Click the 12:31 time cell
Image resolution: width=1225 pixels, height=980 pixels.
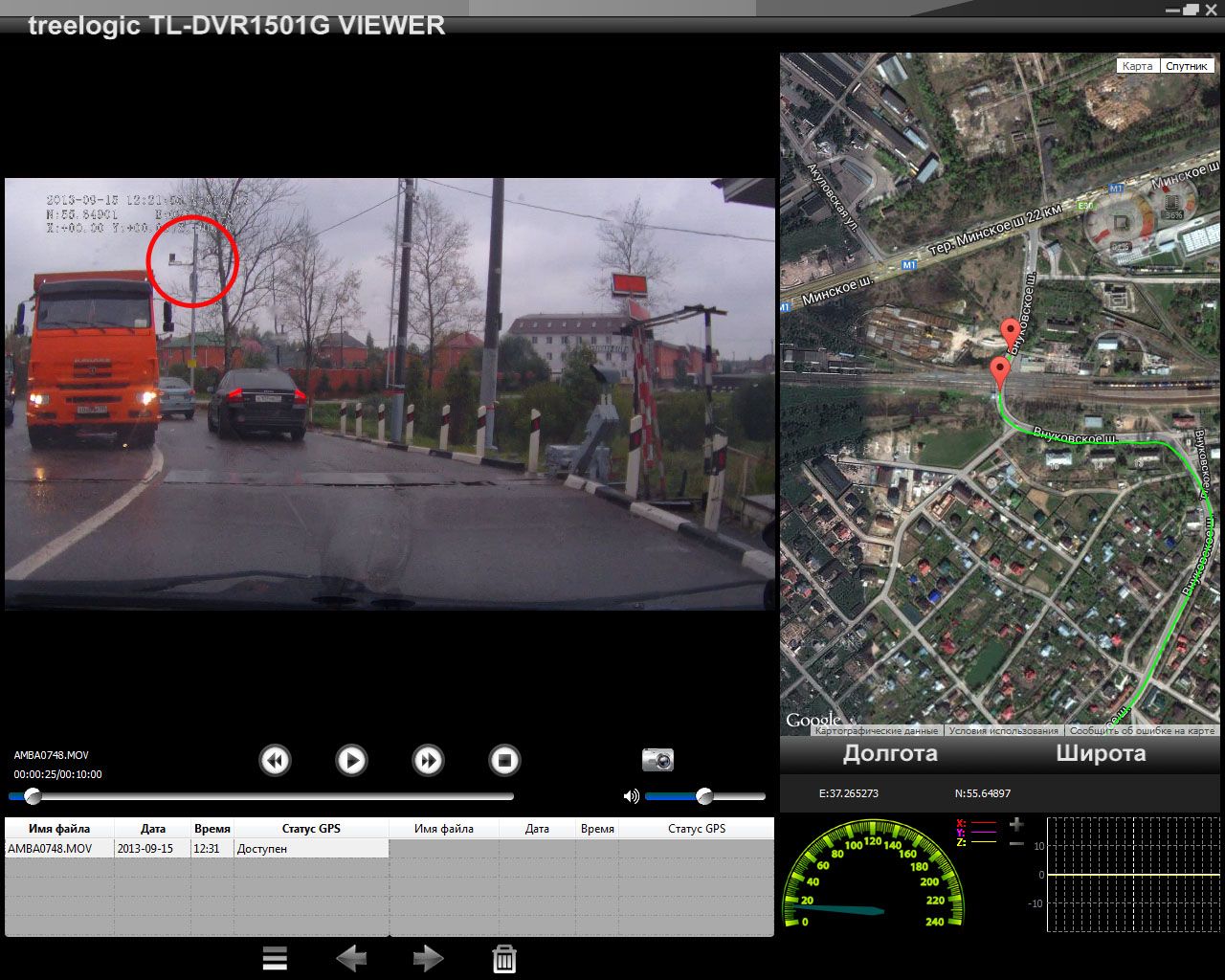pos(212,849)
